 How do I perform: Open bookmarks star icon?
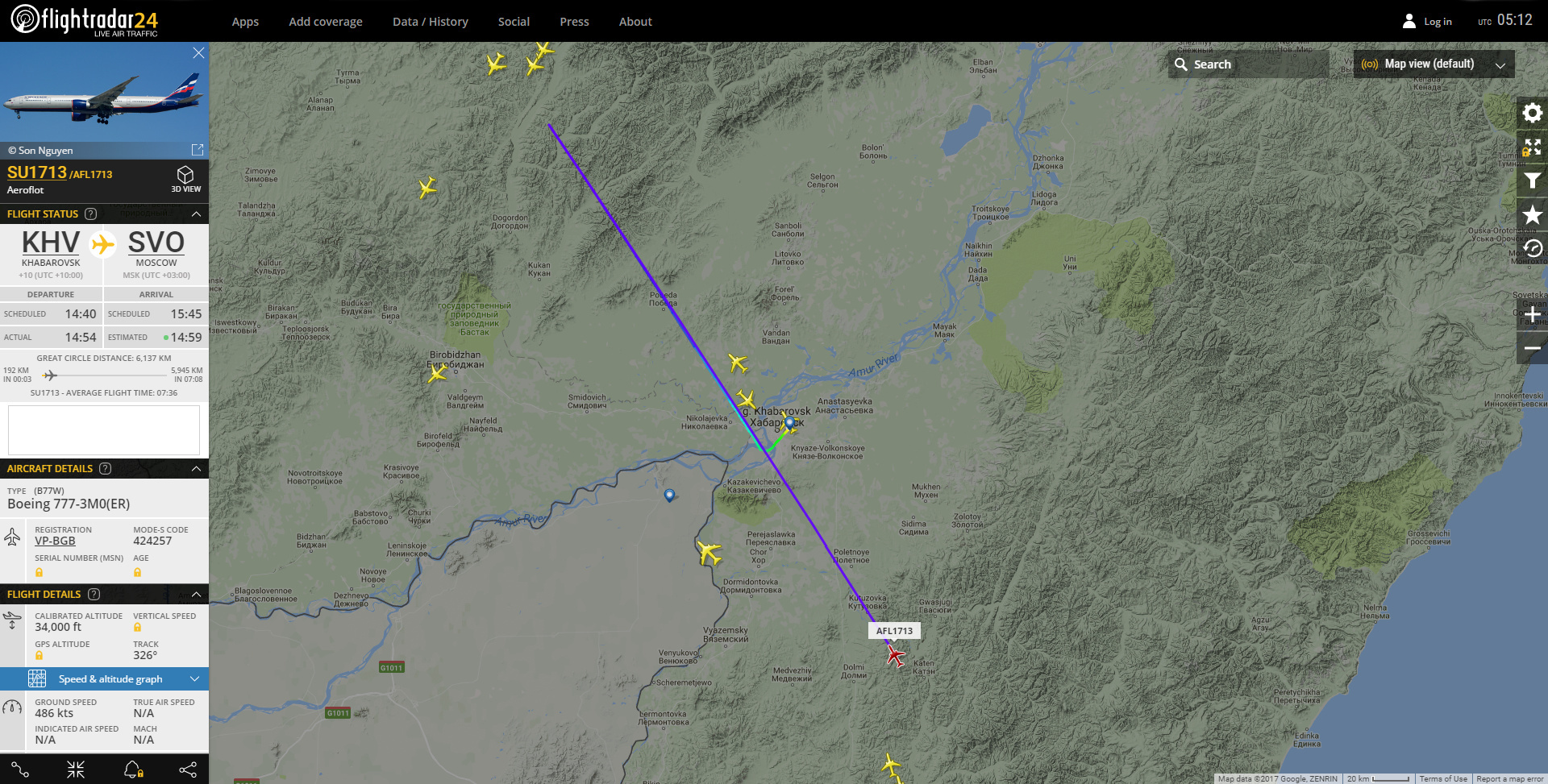pyautogui.click(x=1532, y=215)
